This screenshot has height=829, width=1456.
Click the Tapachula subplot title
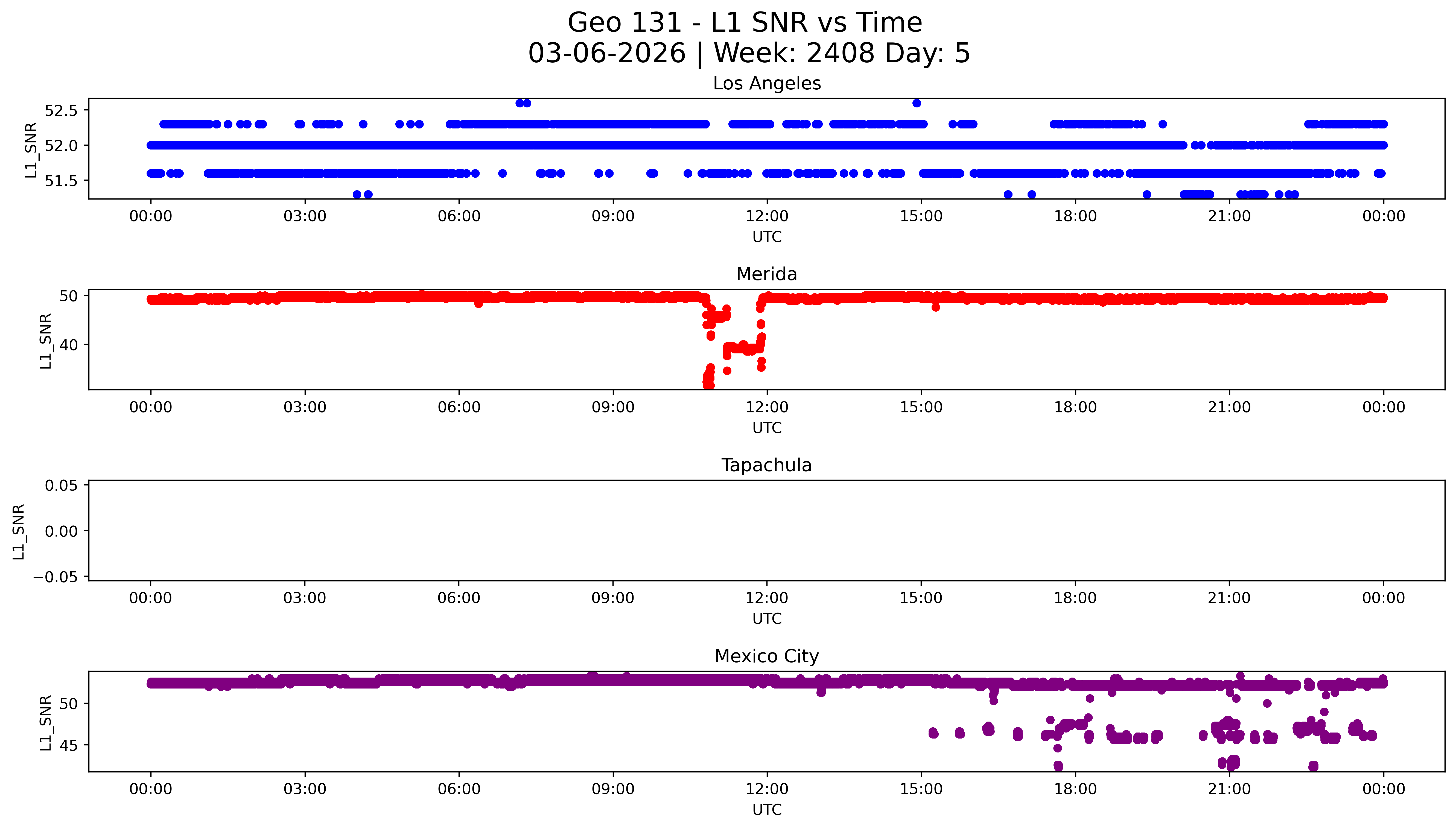point(766,465)
